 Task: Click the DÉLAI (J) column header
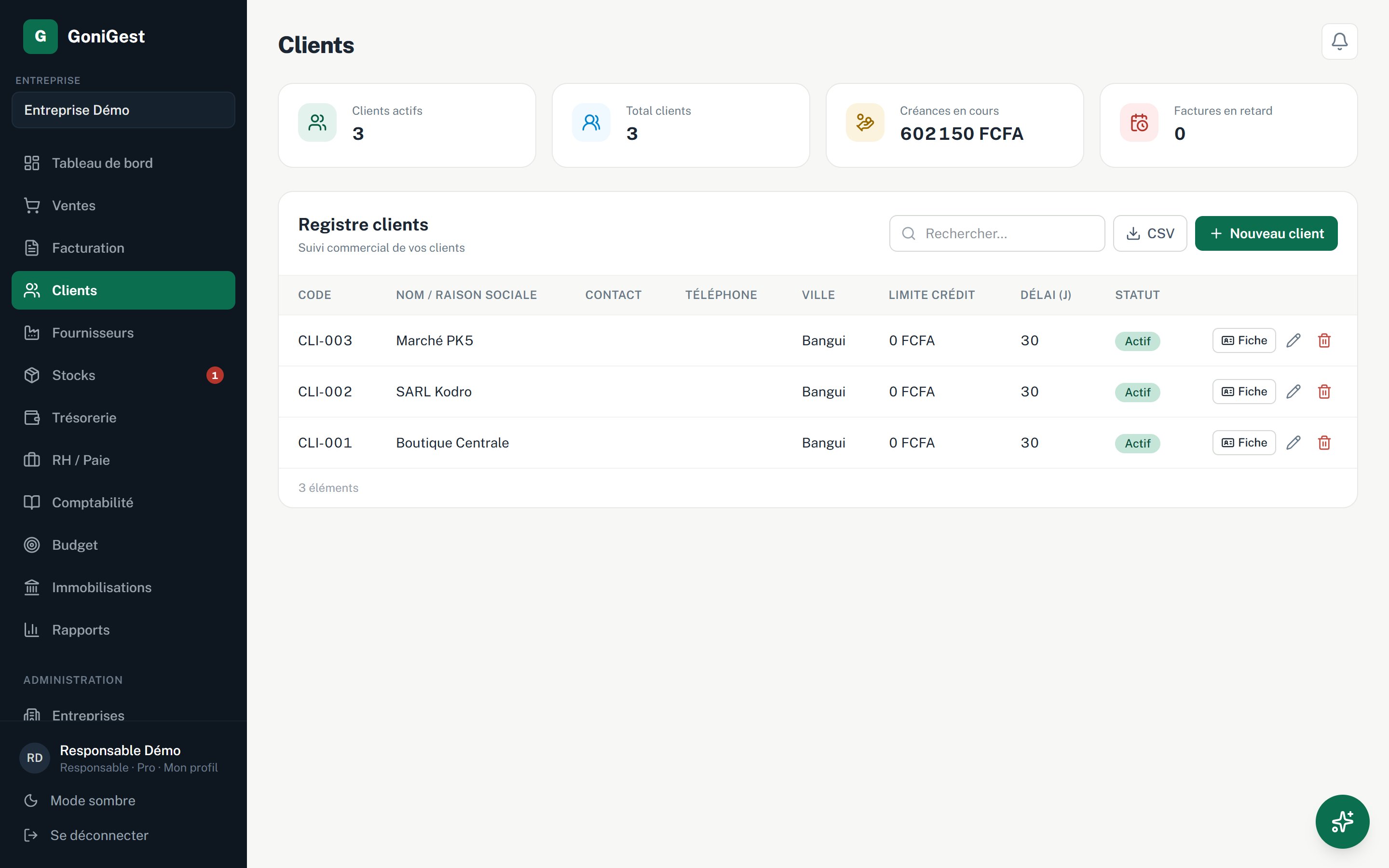click(x=1045, y=295)
